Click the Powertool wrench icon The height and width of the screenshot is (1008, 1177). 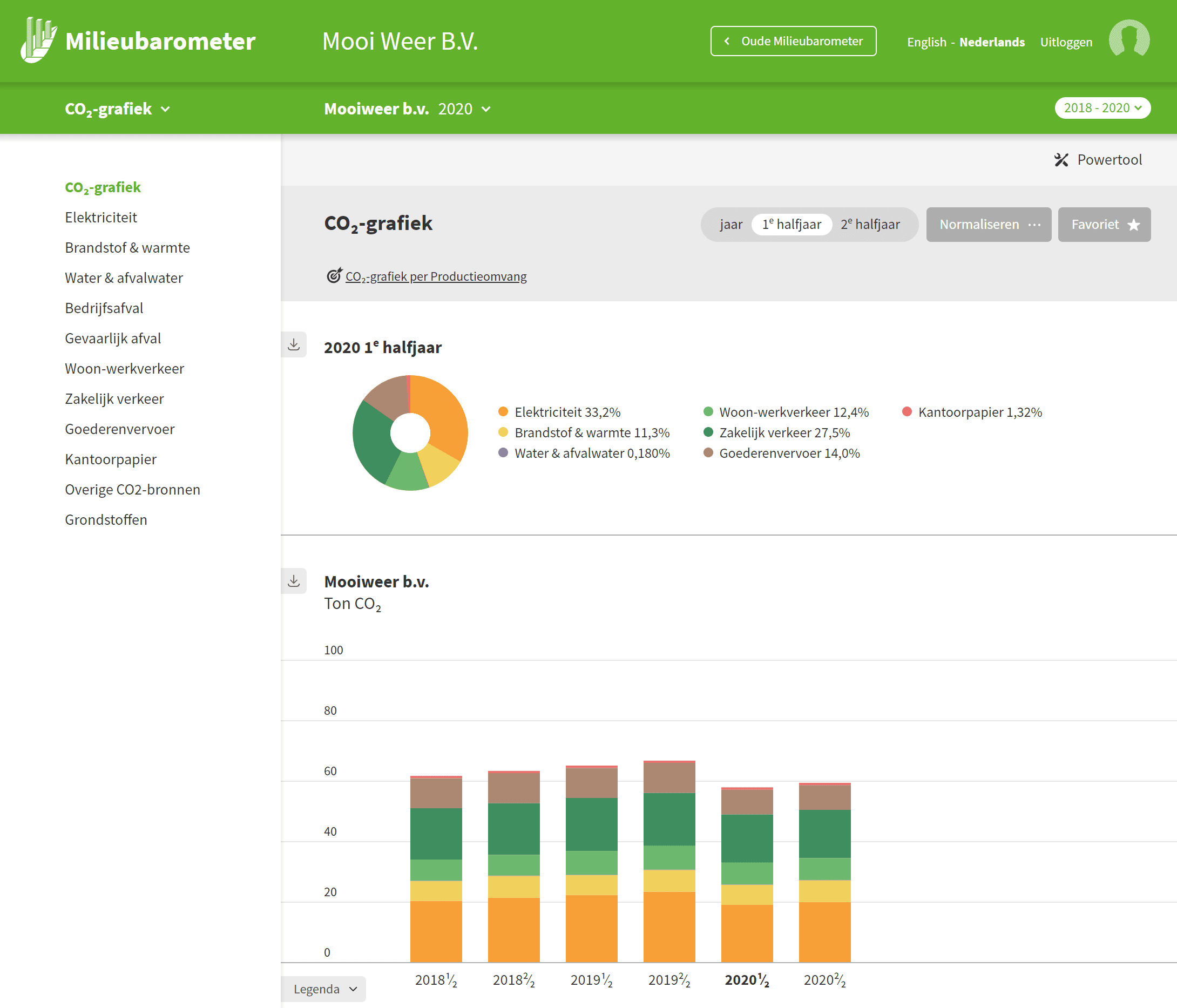1061,160
